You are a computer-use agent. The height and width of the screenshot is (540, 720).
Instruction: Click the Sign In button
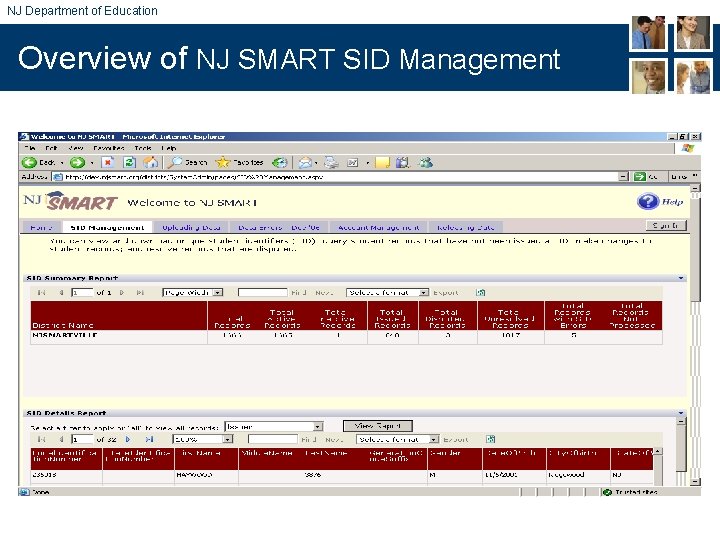pos(666,225)
